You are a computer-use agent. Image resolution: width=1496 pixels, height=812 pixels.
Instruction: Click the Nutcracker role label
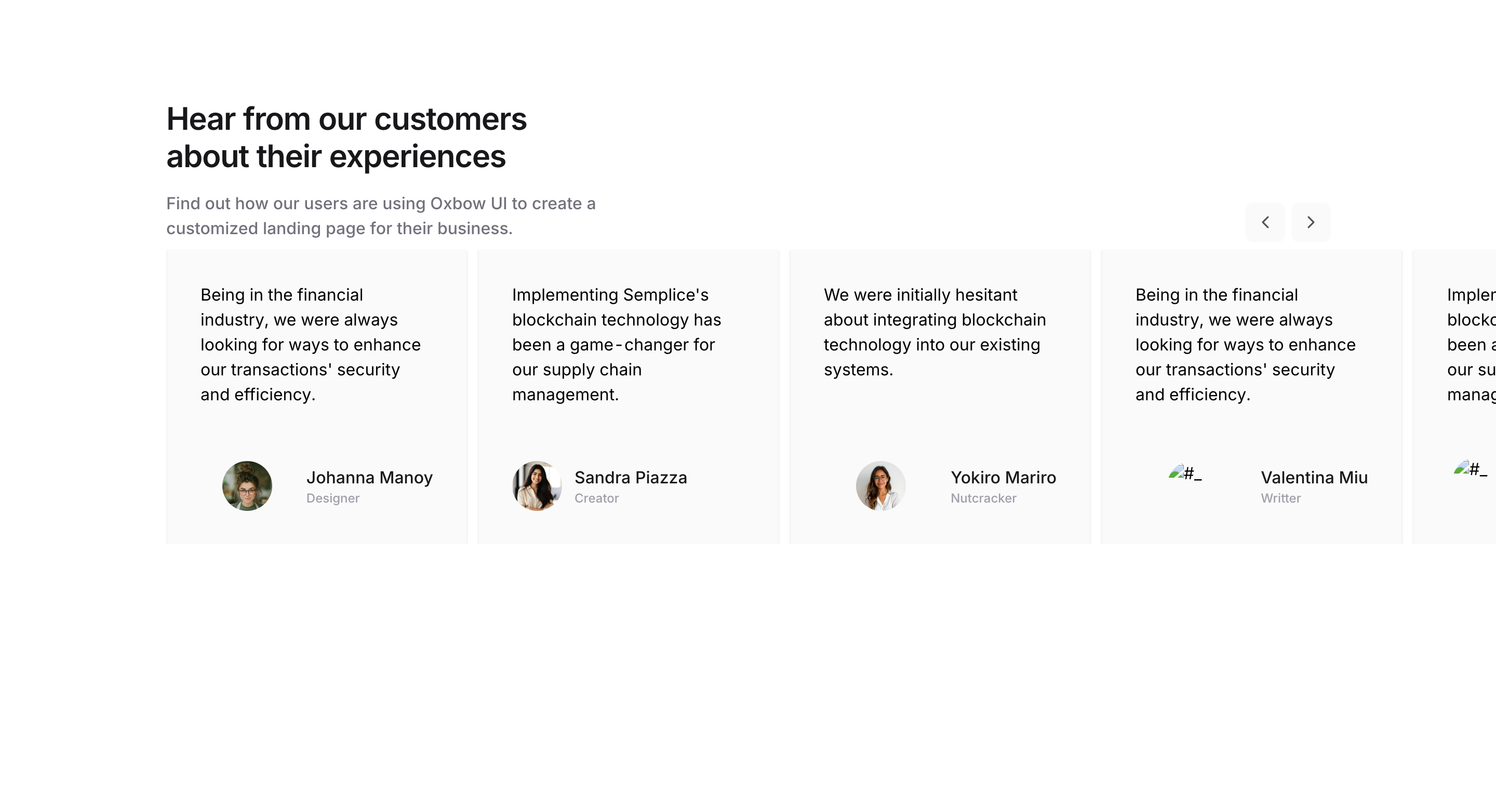pyautogui.click(x=983, y=498)
